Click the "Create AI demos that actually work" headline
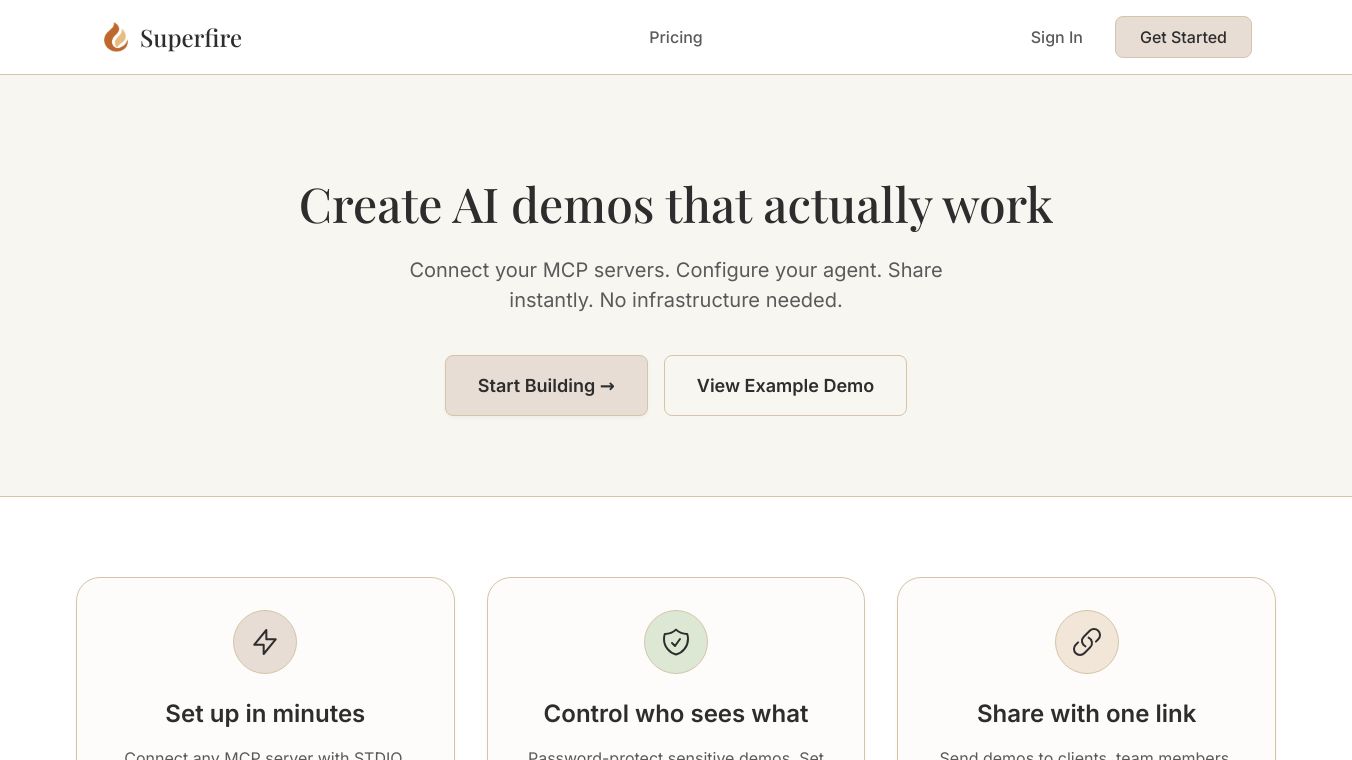Image resolution: width=1352 pixels, height=760 pixels. click(676, 205)
